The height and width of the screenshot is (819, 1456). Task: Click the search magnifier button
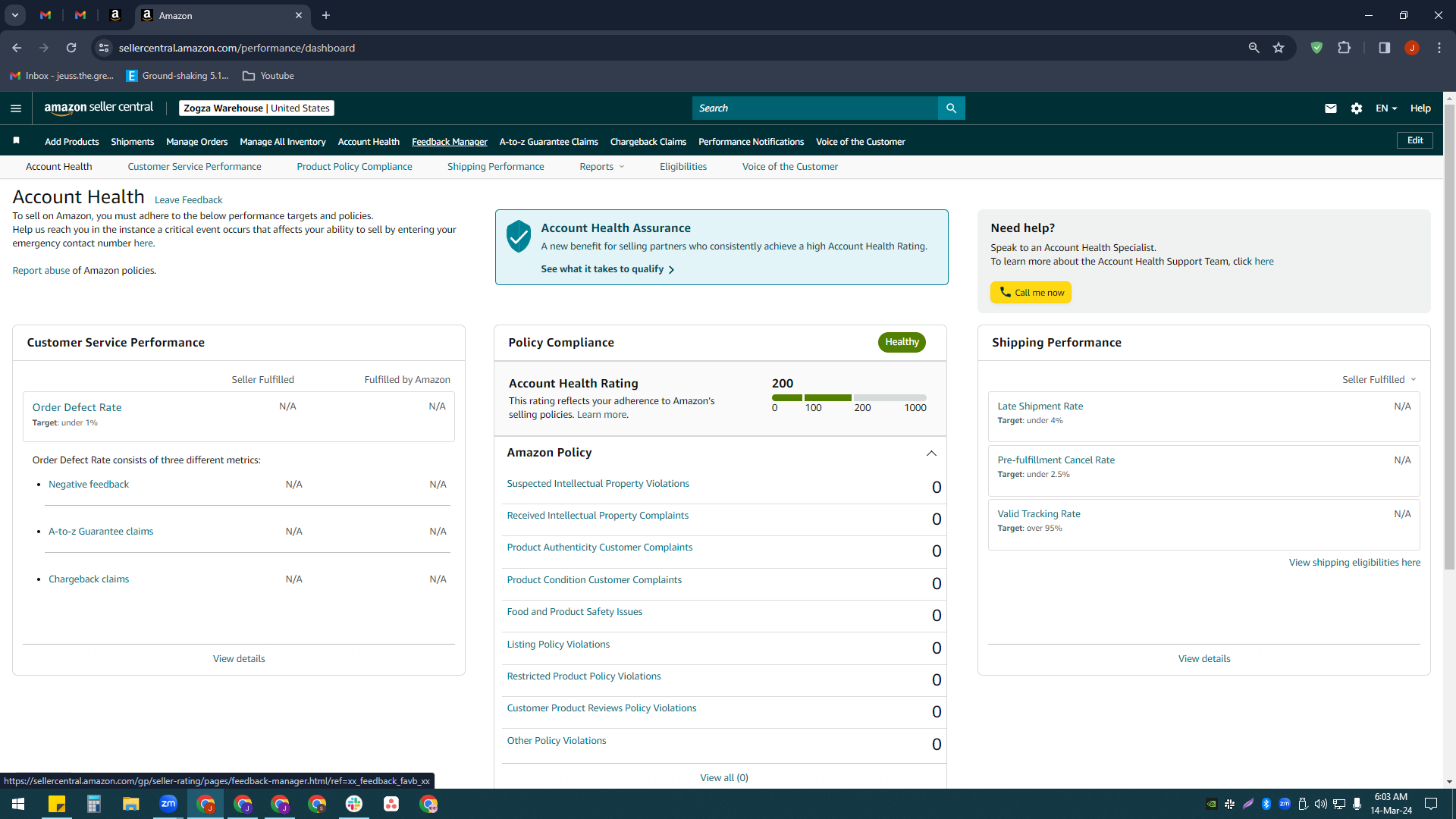click(951, 108)
